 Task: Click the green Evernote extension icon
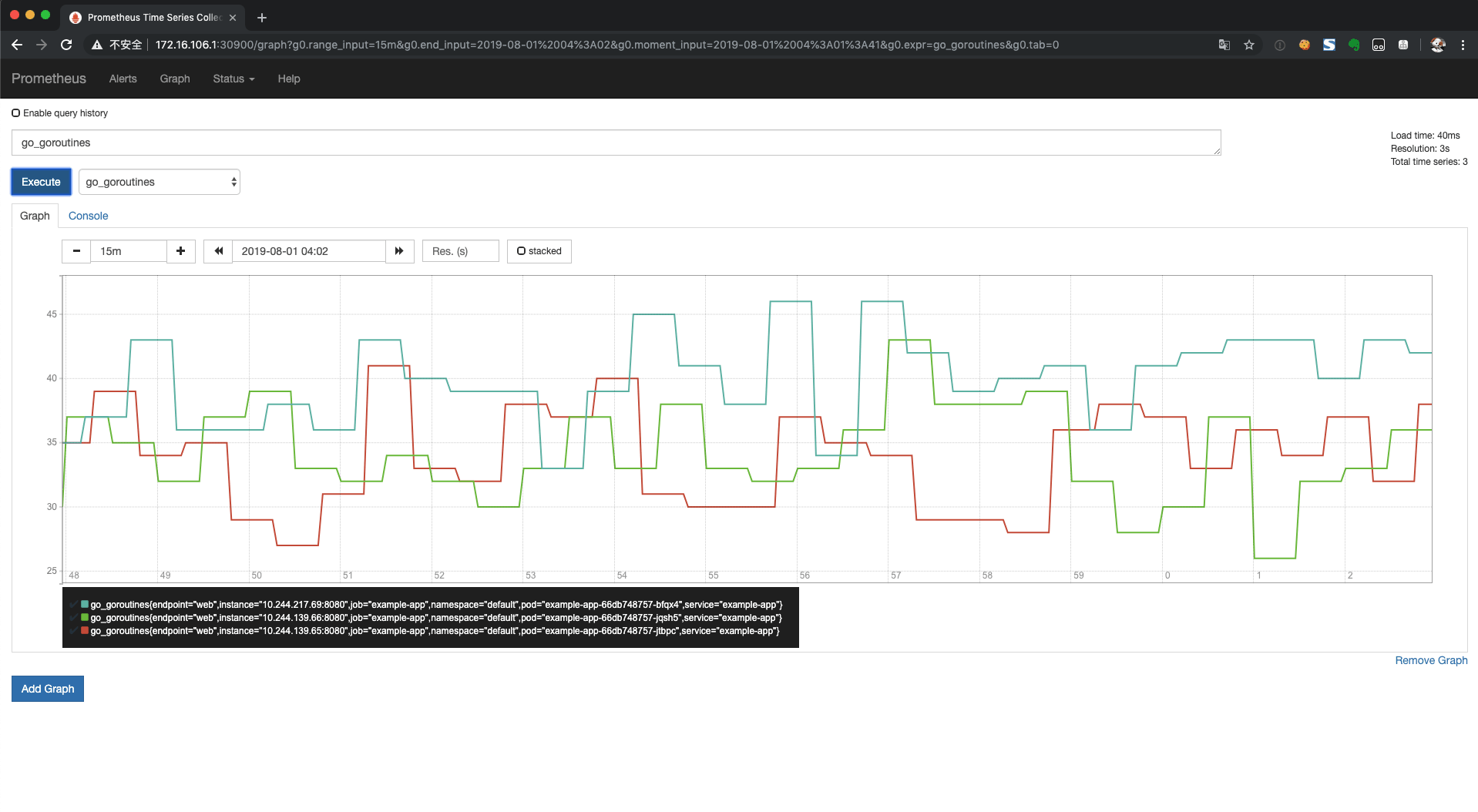(x=1354, y=45)
